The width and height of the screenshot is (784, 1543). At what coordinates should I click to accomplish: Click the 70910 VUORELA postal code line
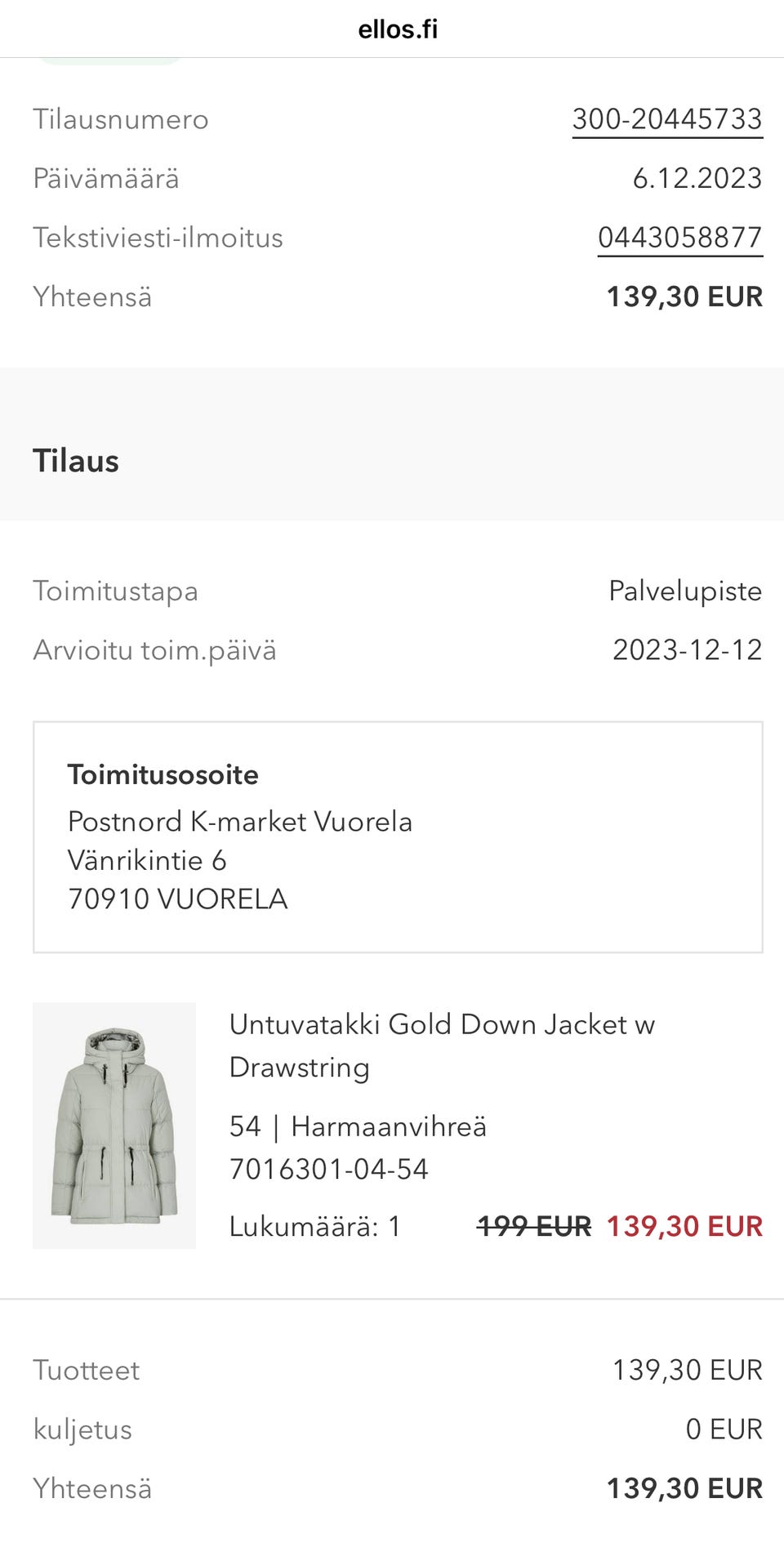pos(177,899)
